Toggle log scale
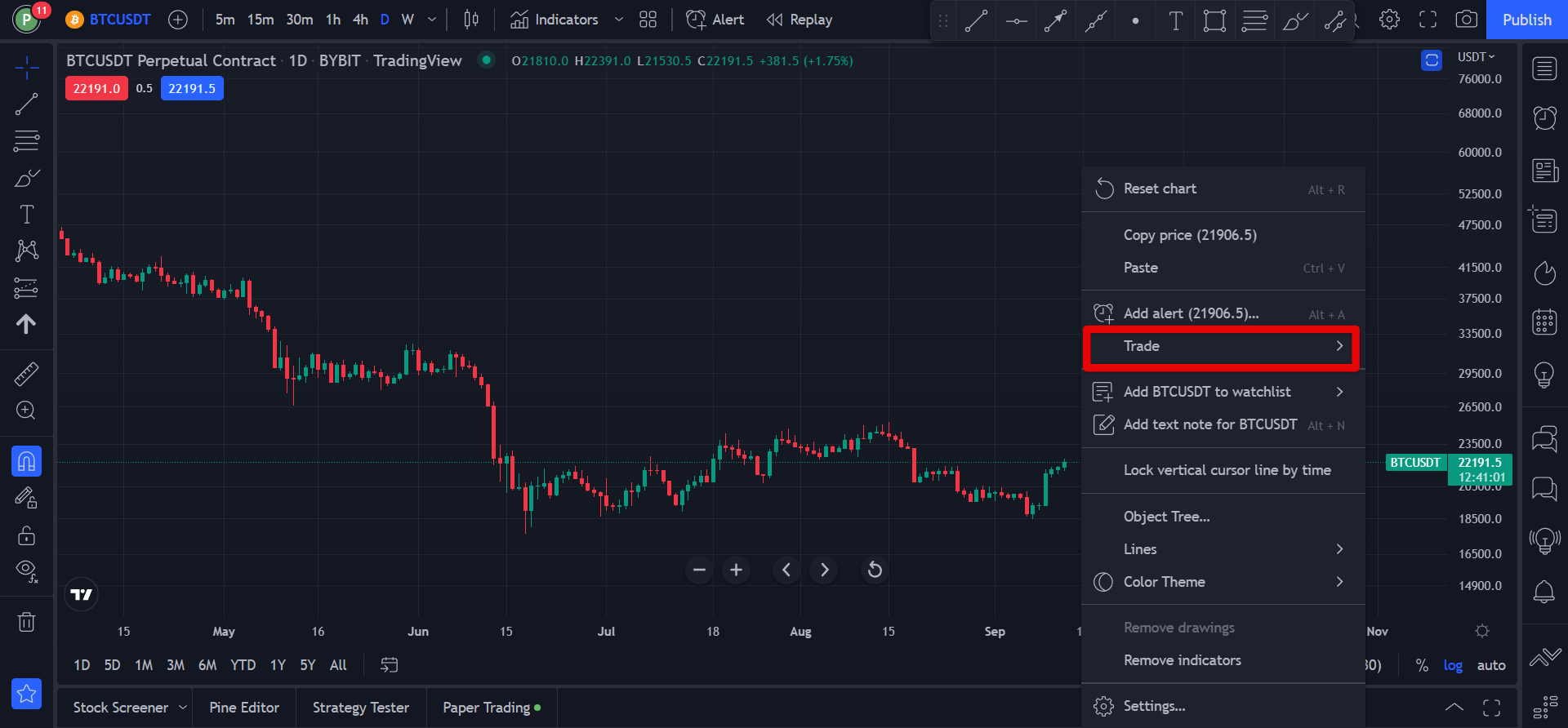The height and width of the screenshot is (728, 1568). [1453, 665]
